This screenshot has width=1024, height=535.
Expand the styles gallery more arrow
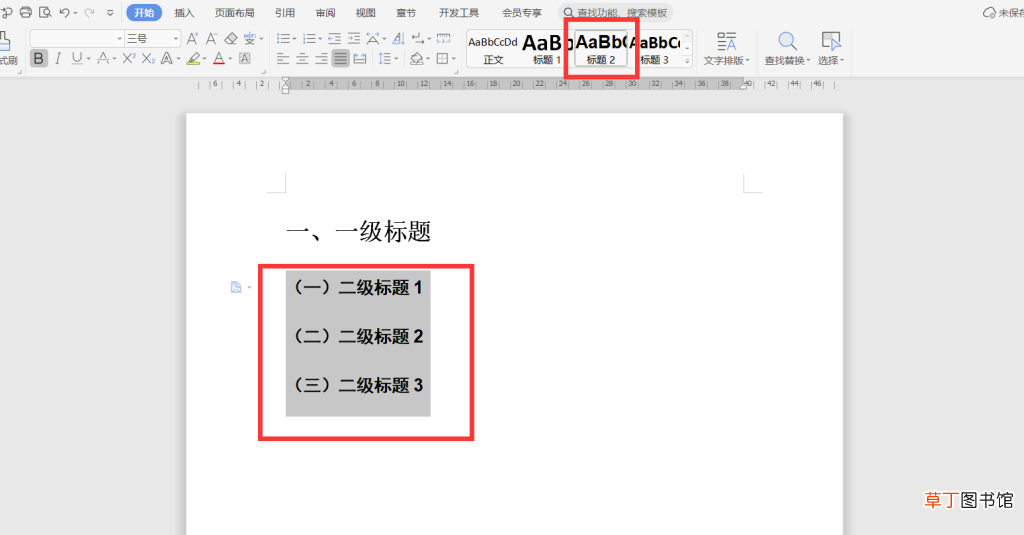coord(687,61)
